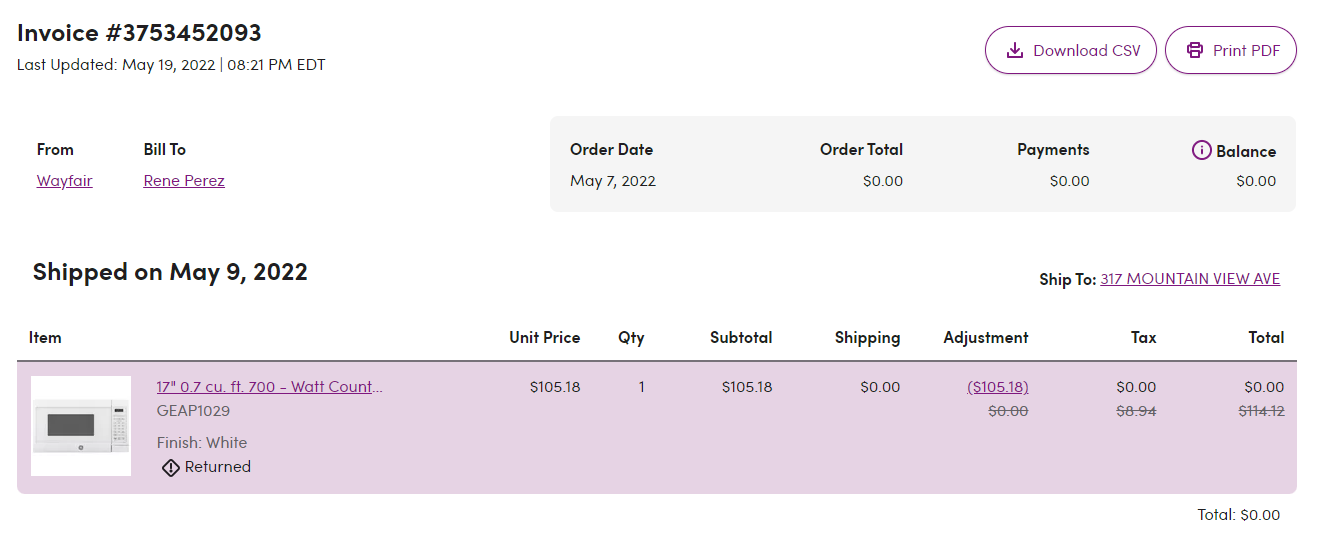Click the microwave product thumbnail
The image size is (1321, 541).
click(81, 426)
